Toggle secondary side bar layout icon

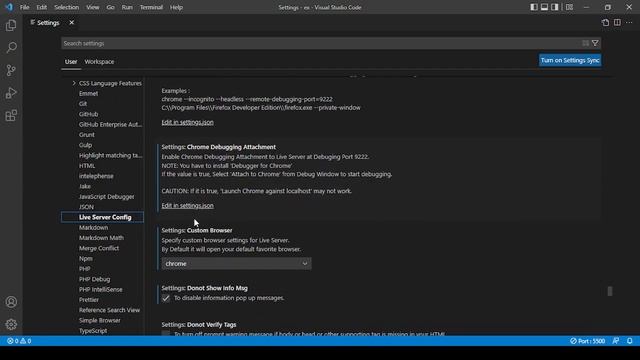click(x=555, y=7)
